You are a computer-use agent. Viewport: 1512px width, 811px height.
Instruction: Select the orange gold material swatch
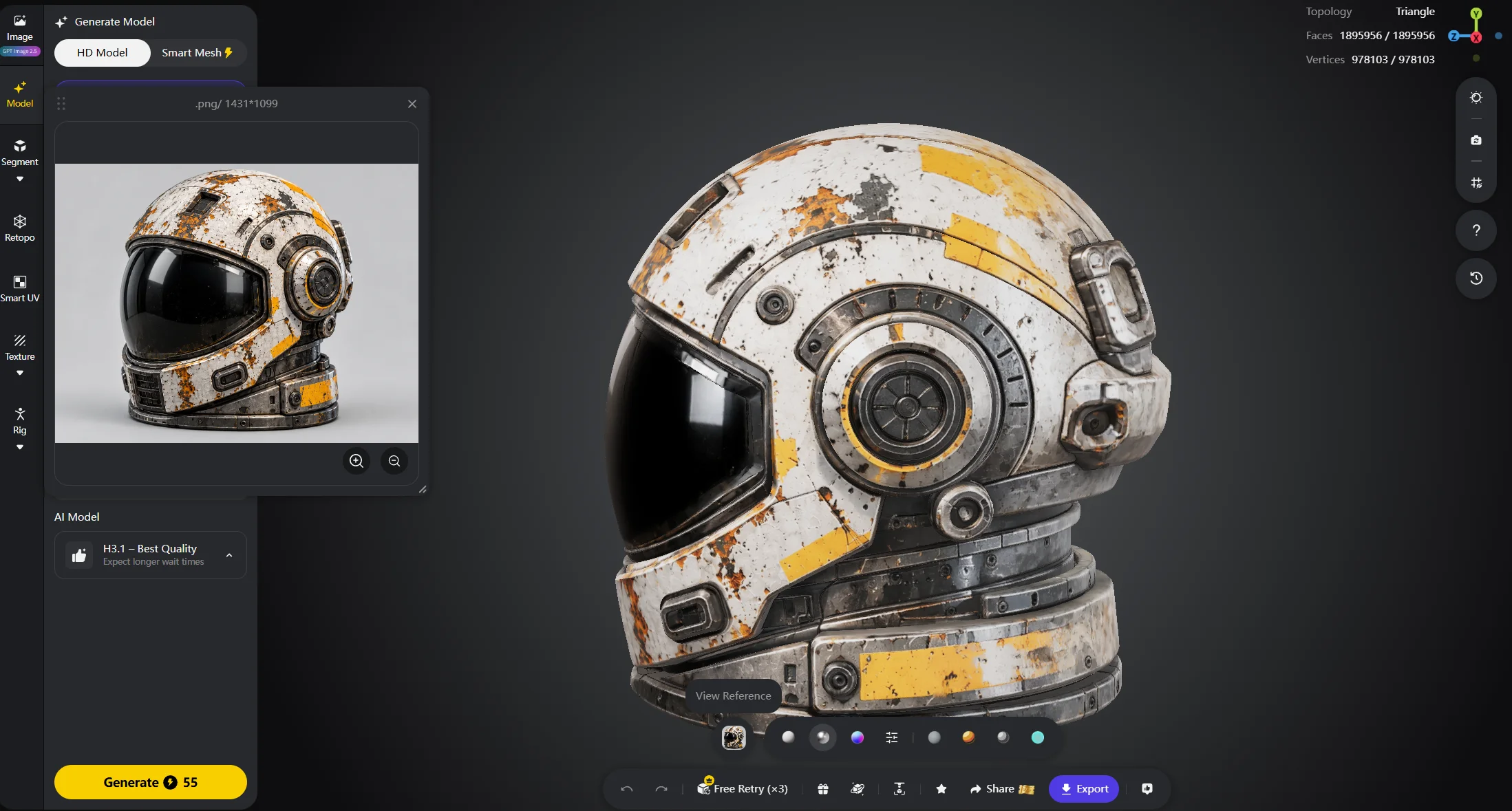[x=968, y=737]
